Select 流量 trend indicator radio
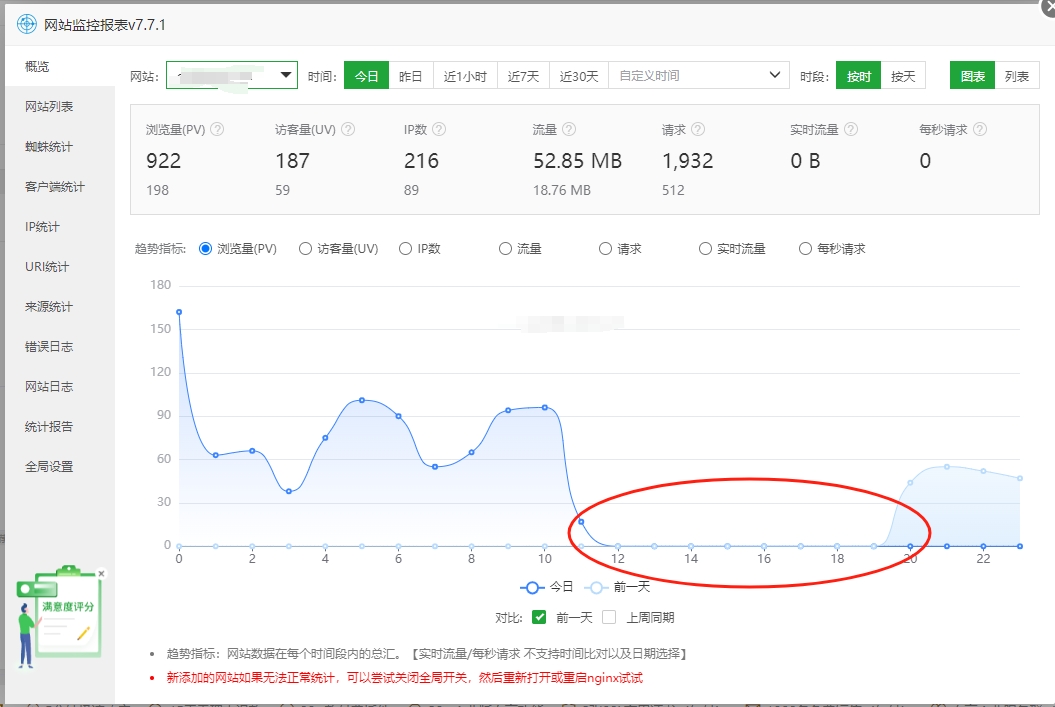Screen dimensions: 1055x707 tap(505, 249)
